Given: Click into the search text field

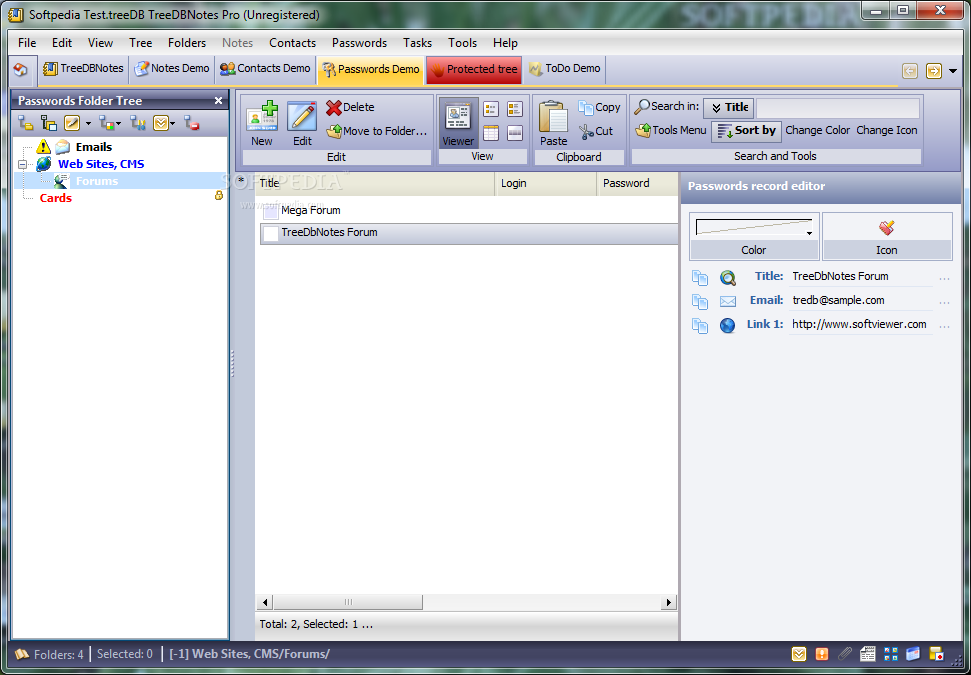Looking at the screenshot, I should [x=838, y=108].
